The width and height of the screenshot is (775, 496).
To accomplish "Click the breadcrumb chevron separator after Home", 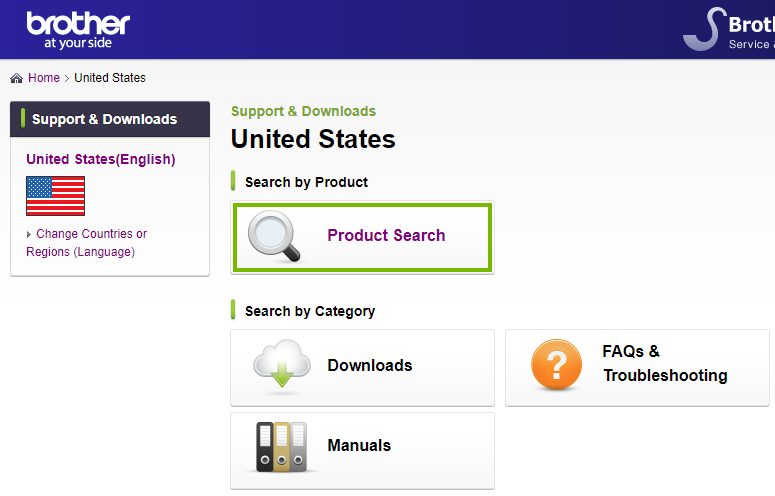I will 67,78.
